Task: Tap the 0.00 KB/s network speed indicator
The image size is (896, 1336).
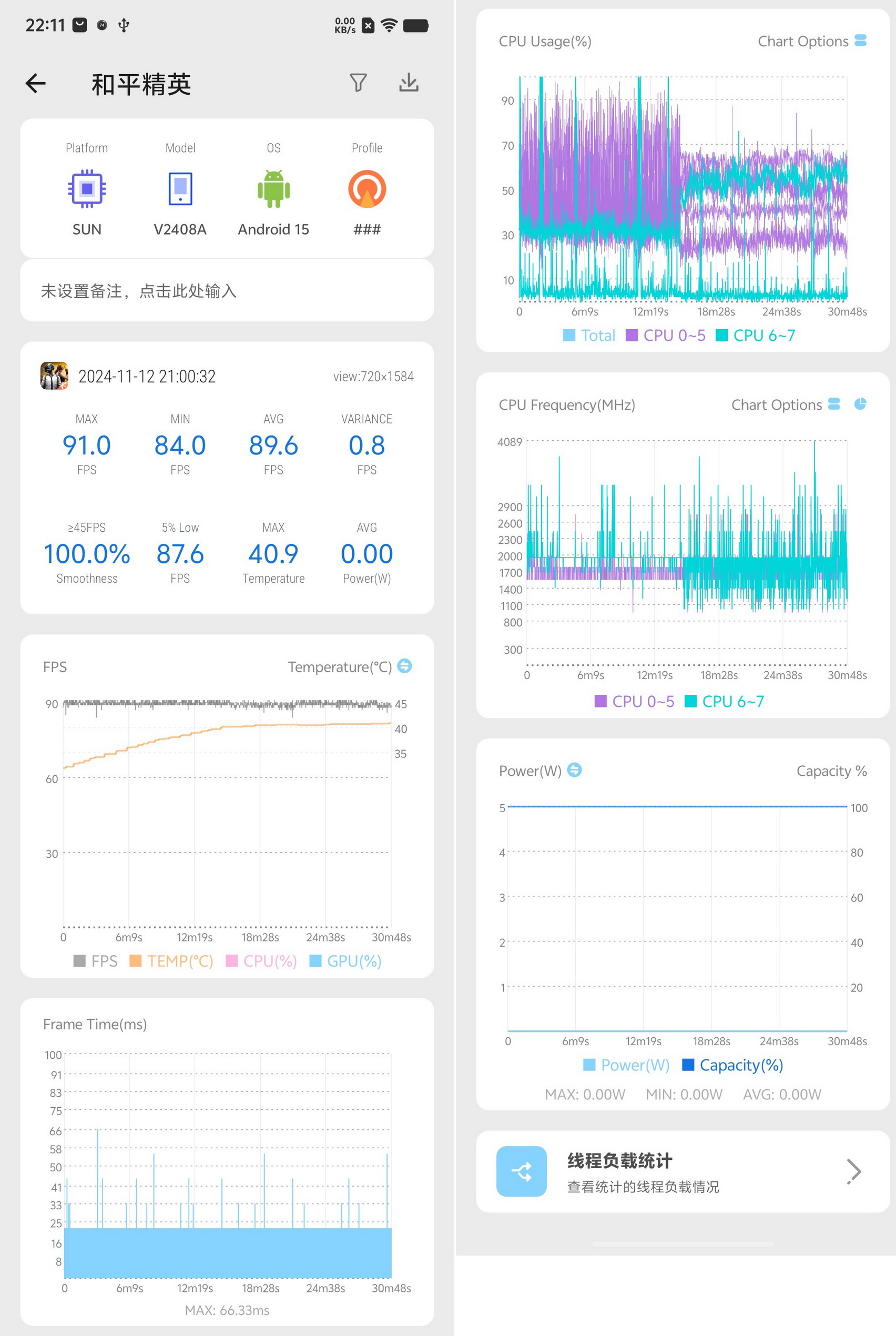Action: pos(345,25)
